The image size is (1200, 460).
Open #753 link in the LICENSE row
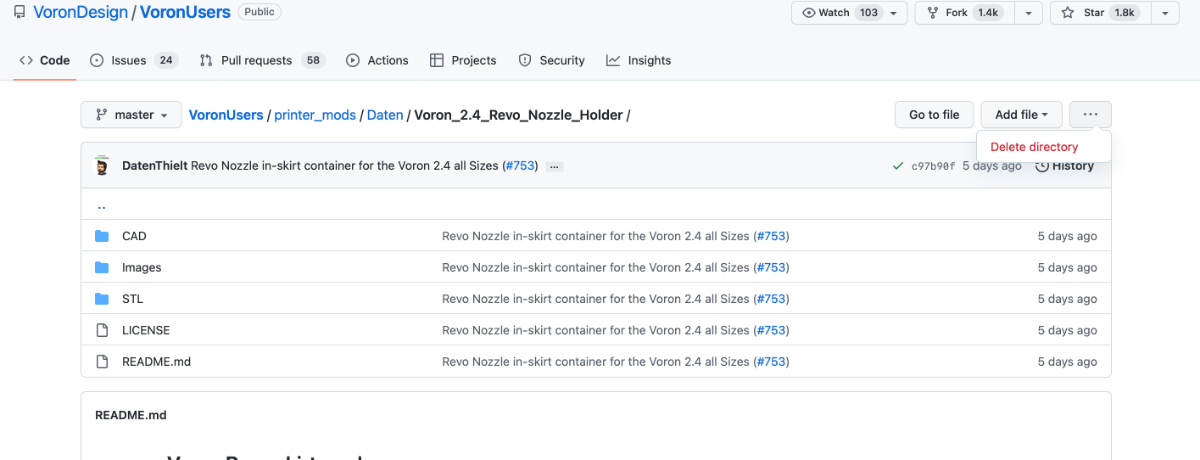pyautogui.click(x=771, y=330)
